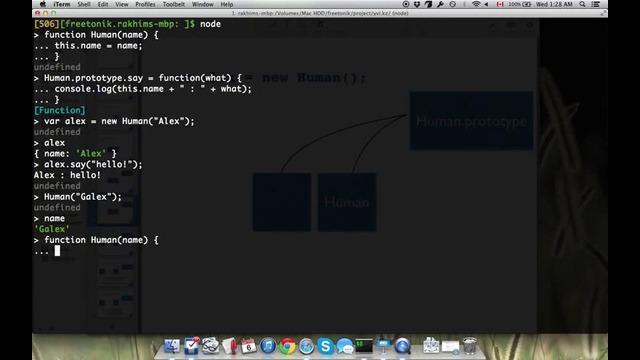Open Finder from the Dock
The height and width of the screenshot is (360, 640).
(x=172, y=346)
